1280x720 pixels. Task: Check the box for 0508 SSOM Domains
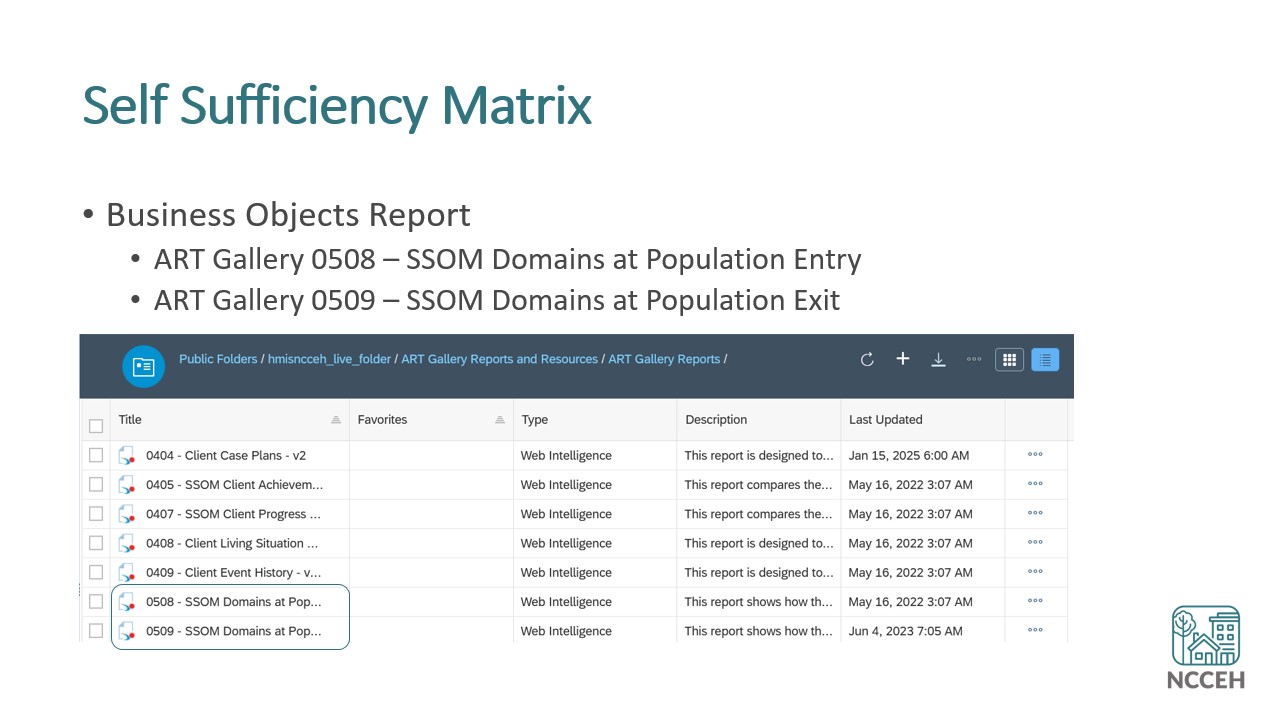click(96, 602)
